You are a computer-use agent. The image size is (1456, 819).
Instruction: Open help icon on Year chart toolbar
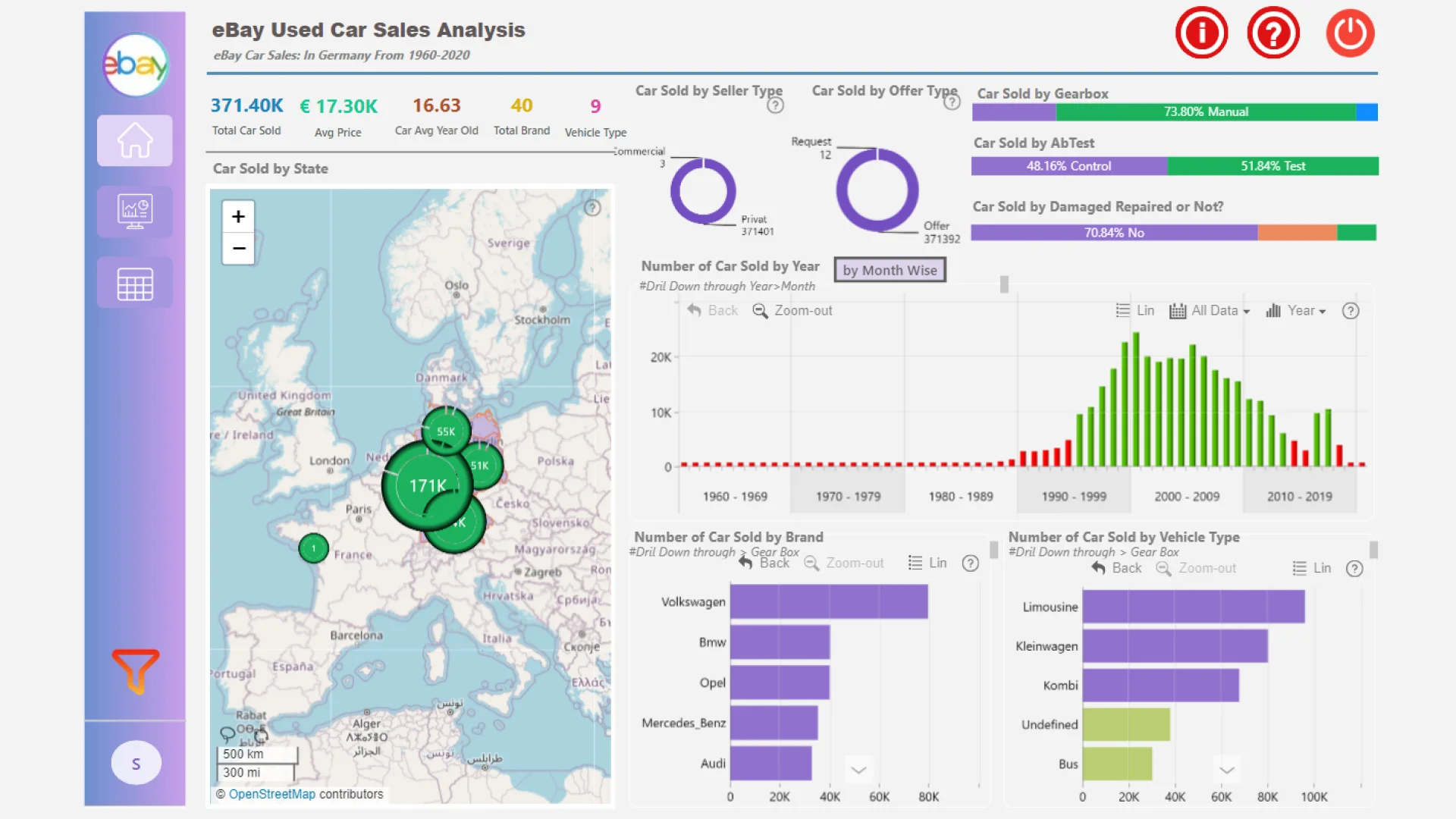pyautogui.click(x=1351, y=311)
